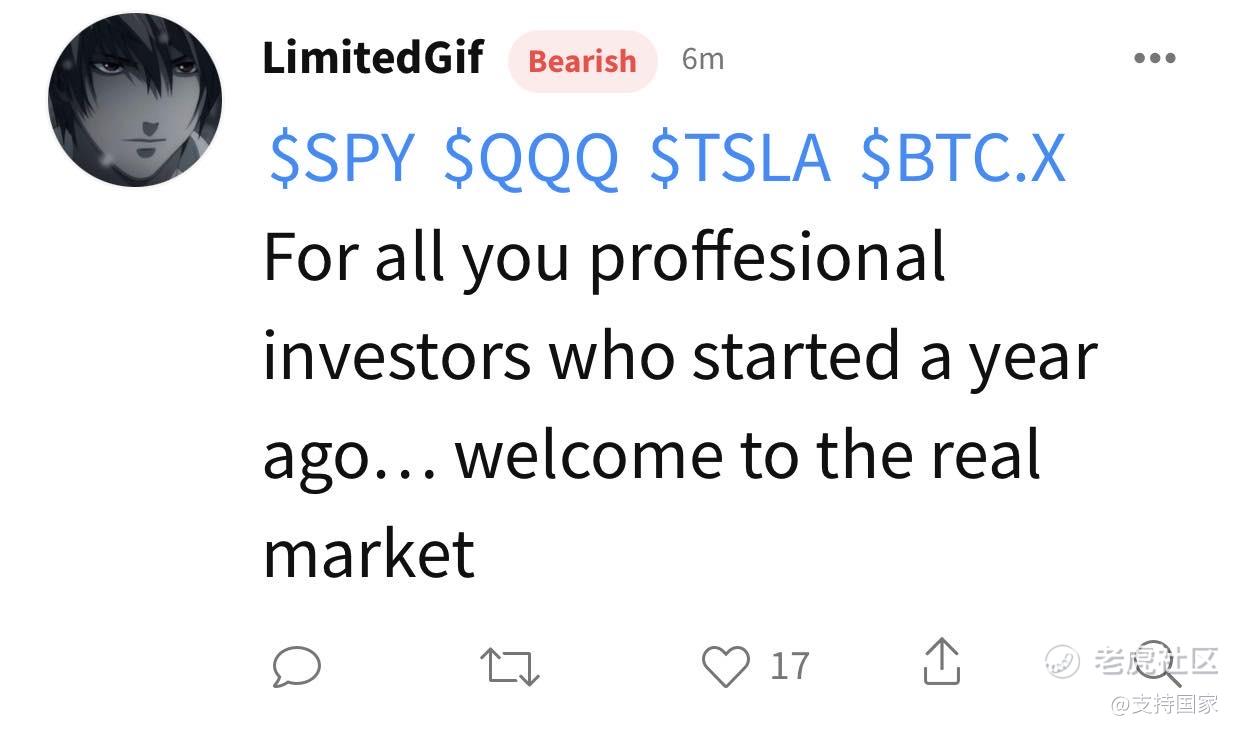Click the last word market in post

(368, 554)
